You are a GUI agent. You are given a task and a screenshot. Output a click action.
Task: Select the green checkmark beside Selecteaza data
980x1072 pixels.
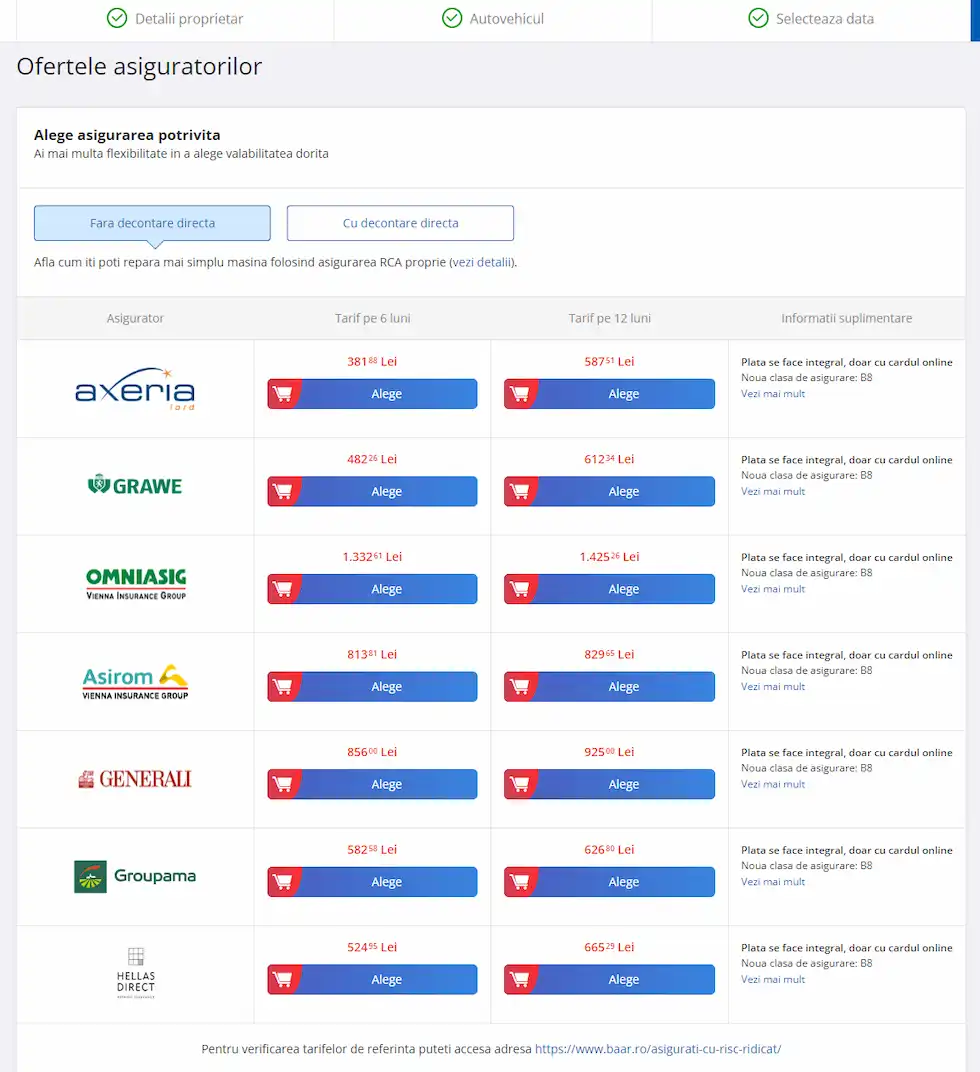point(758,18)
